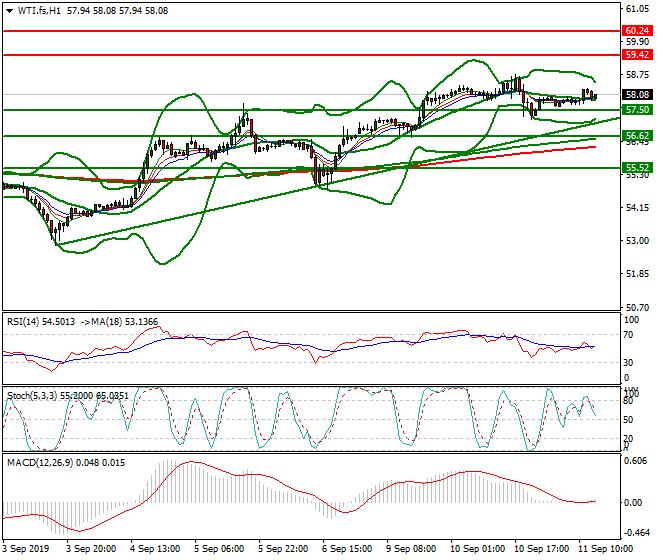Select the RSI(14) 54.5013 indicator label

click(41, 322)
